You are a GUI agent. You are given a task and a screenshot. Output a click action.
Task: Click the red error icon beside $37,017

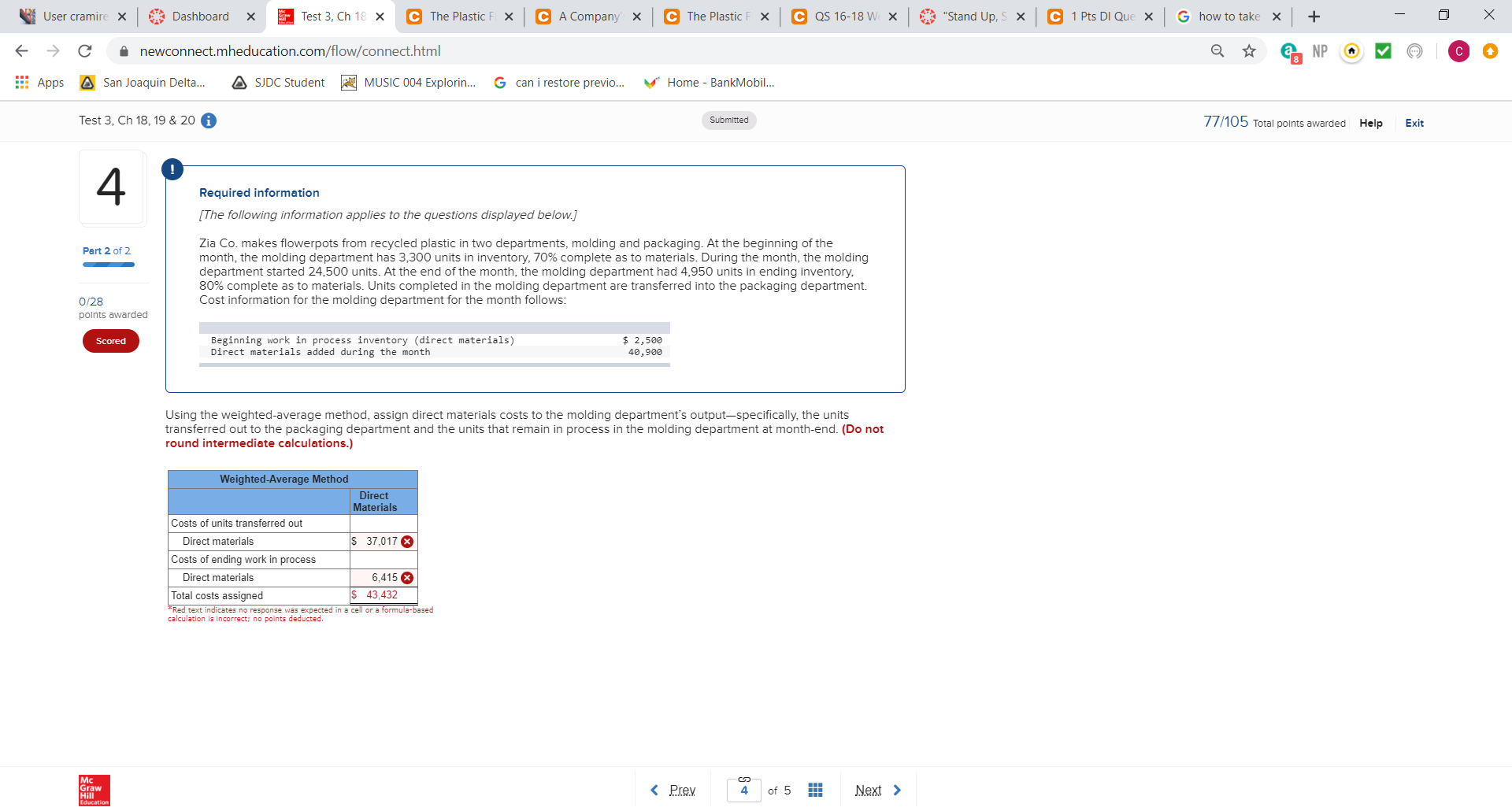pyautogui.click(x=407, y=541)
